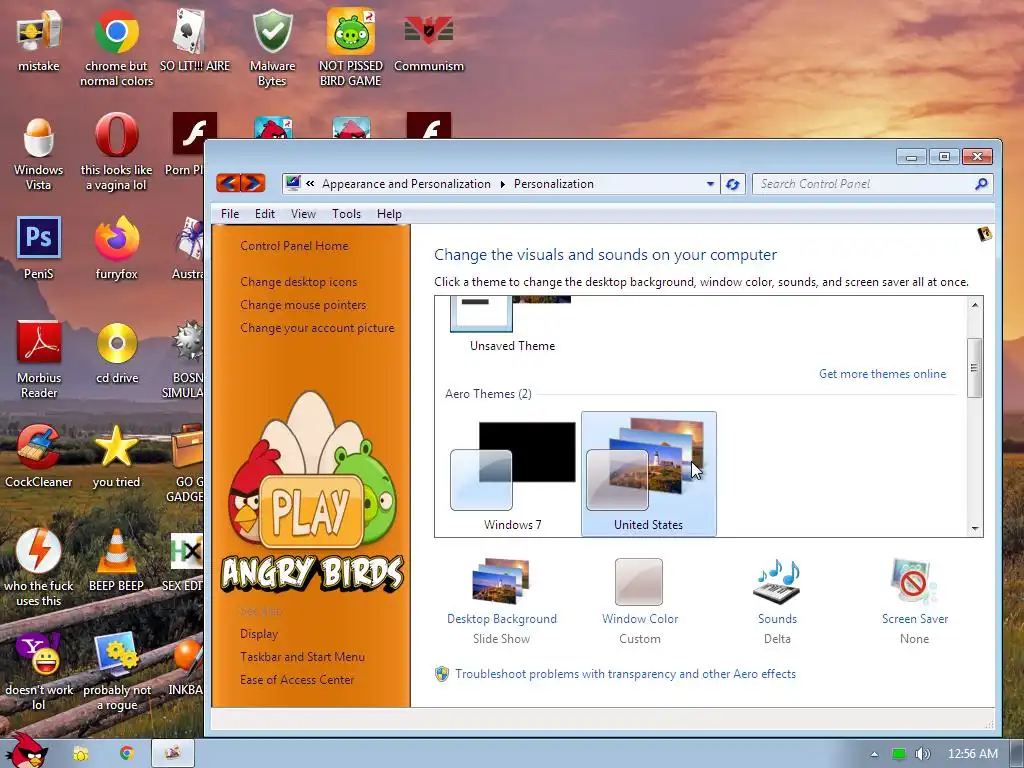Click the search magnifier icon
The height and width of the screenshot is (768, 1024).
(981, 184)
